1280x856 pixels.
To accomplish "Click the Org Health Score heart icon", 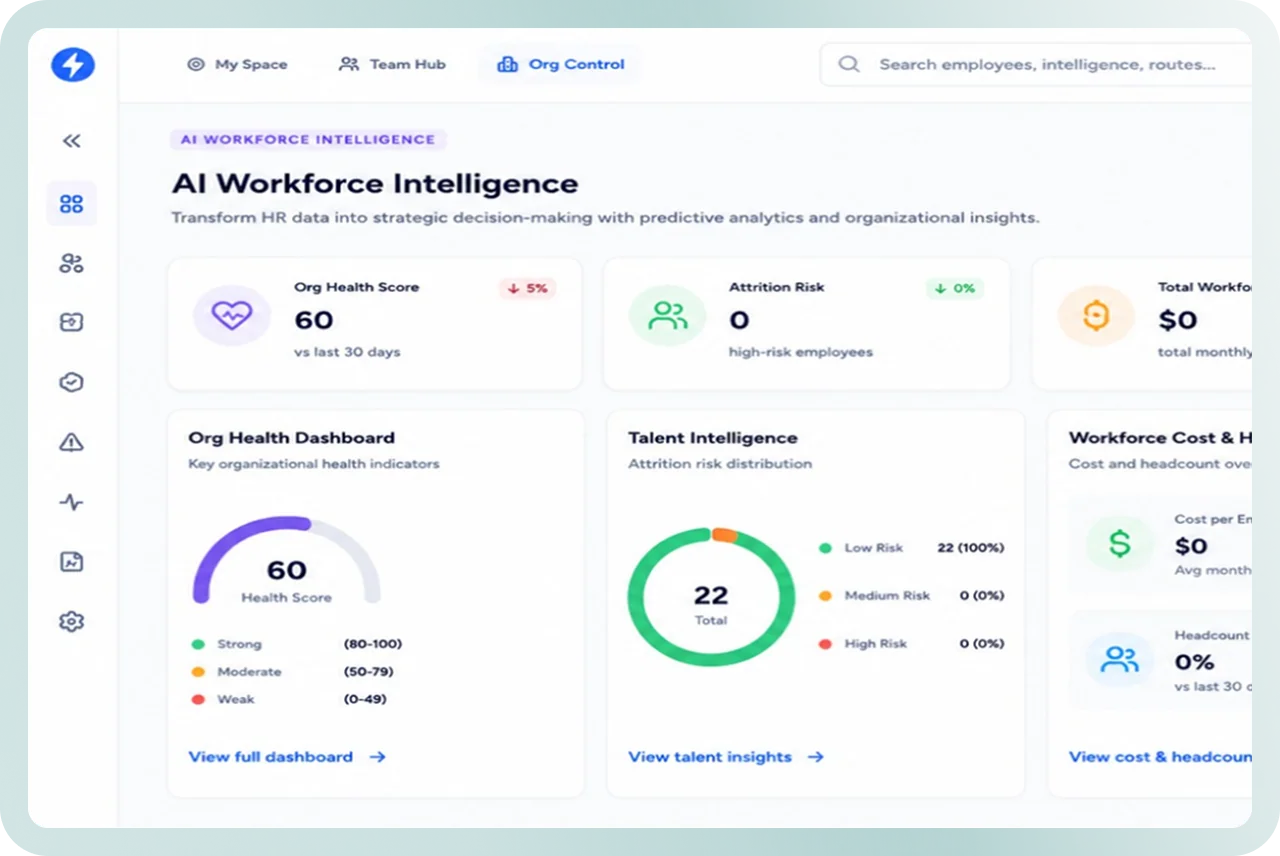I will pos(232,316).
